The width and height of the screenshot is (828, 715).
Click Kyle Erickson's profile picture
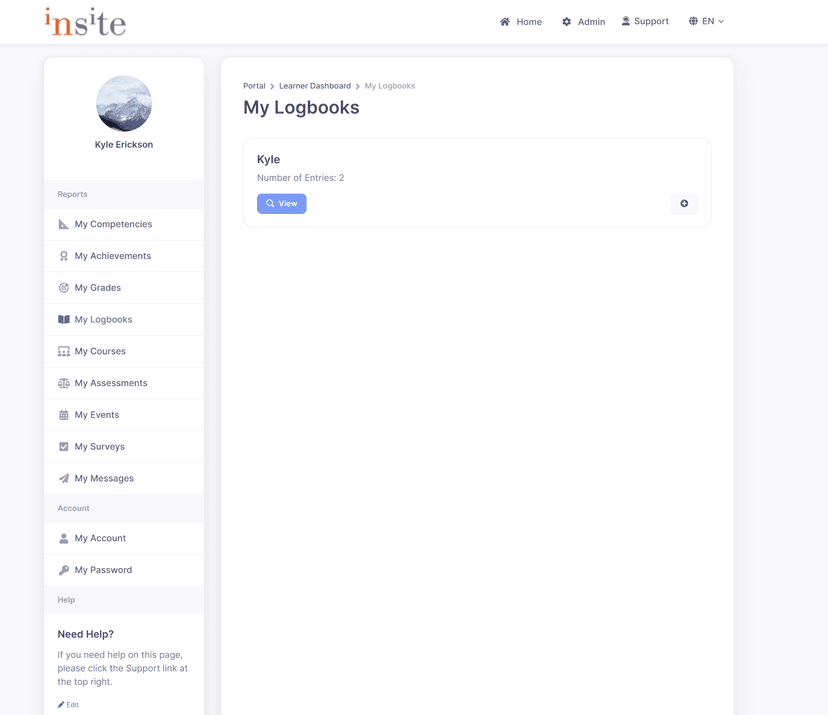point(124,104)
